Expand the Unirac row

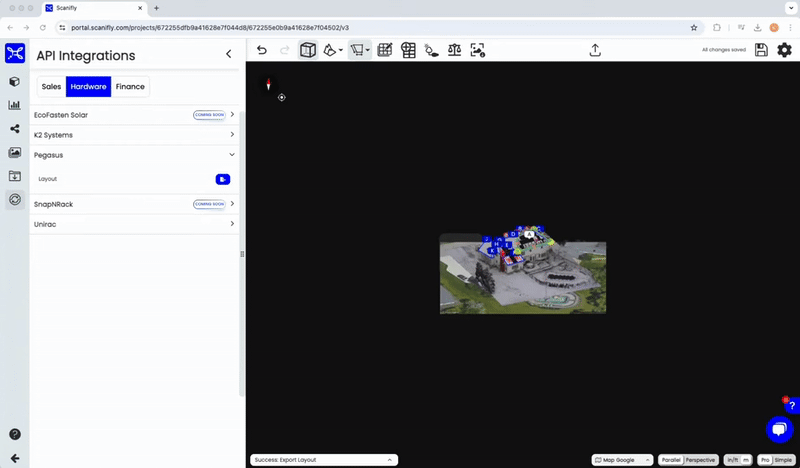coord(134,224)
